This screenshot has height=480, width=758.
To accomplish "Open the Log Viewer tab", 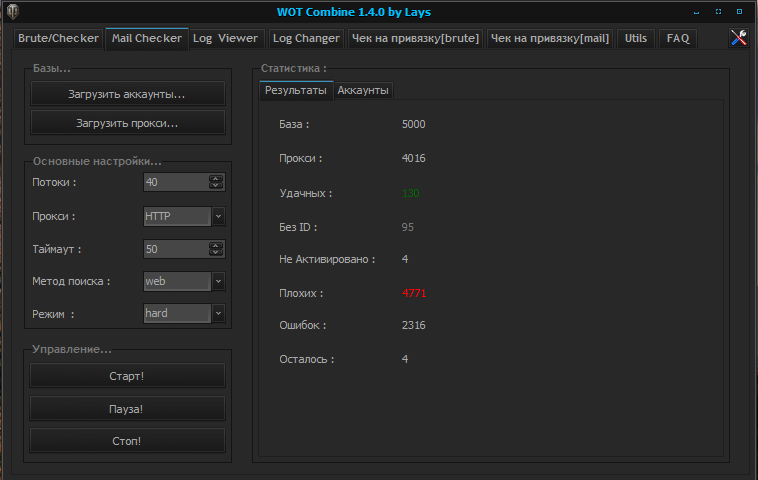I will tap(226, 38).
